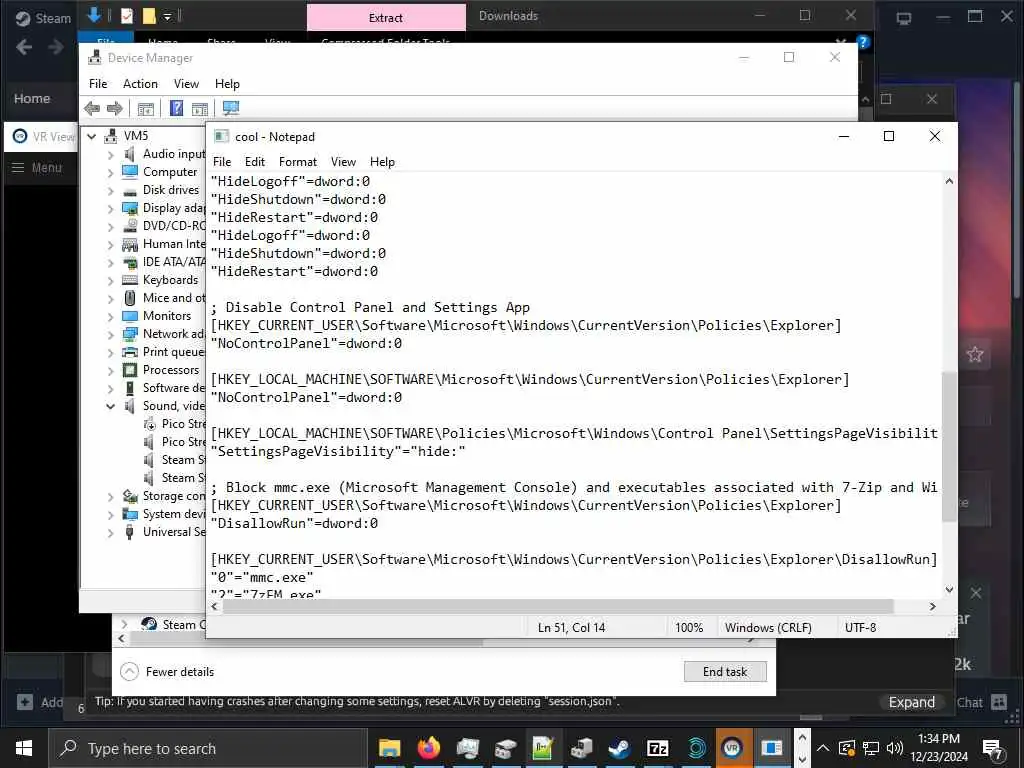Image resolution: width=1024 pixels, height=768 pixels.
Task: Click the help question mark in Explorer window
Action: click(x=863, y=42)
